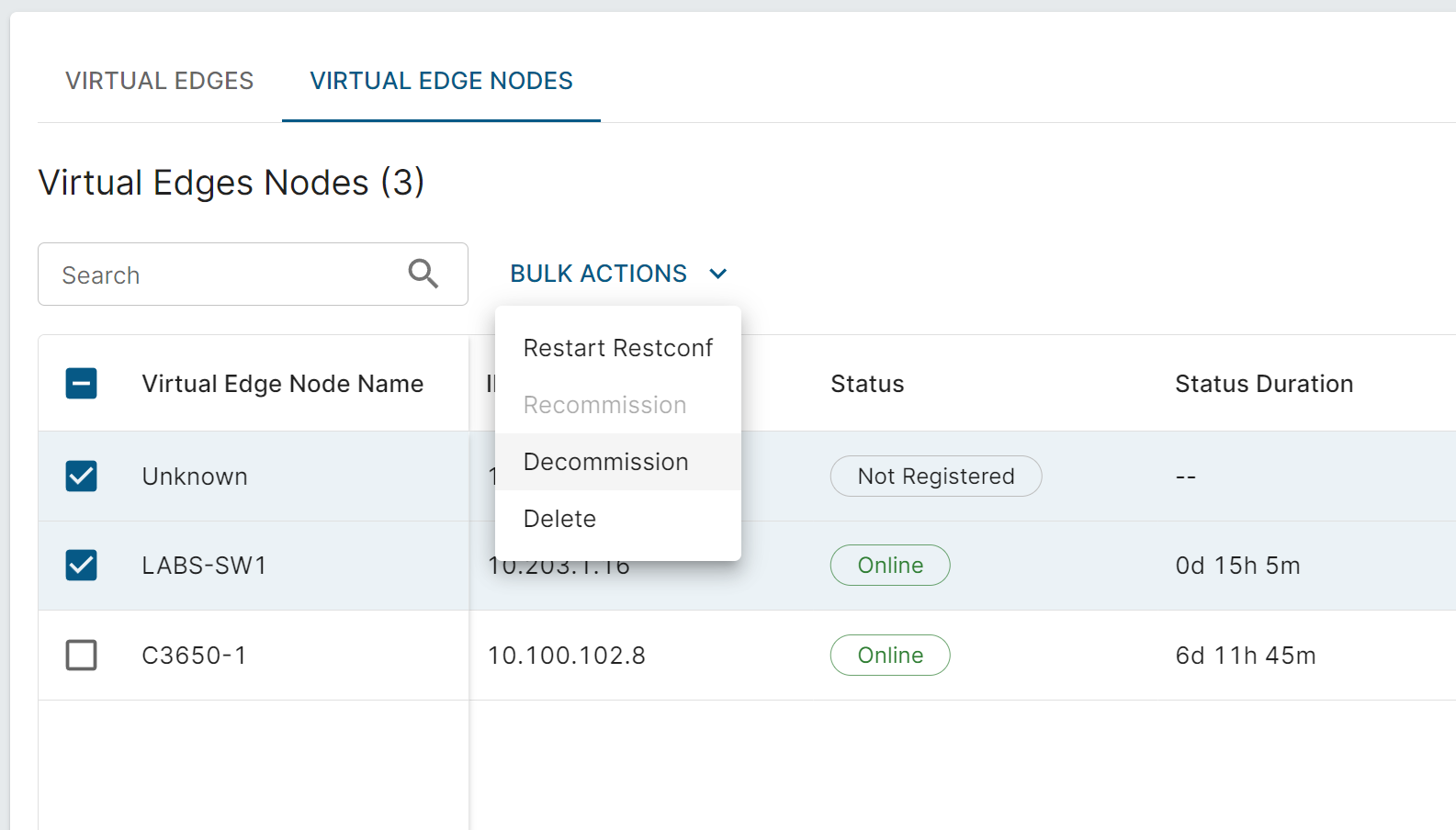Click the disabled Recommission menu option
The width and height of the screenshot is (1456, 830).
[604, 405]
